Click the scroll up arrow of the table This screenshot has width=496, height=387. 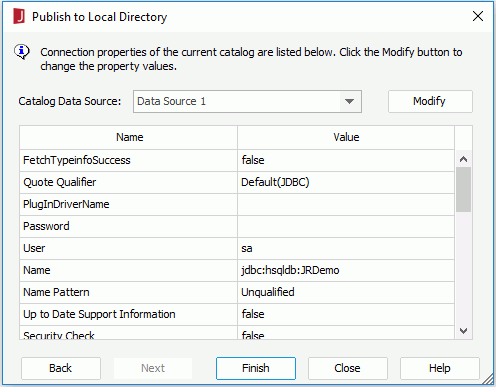463,159
